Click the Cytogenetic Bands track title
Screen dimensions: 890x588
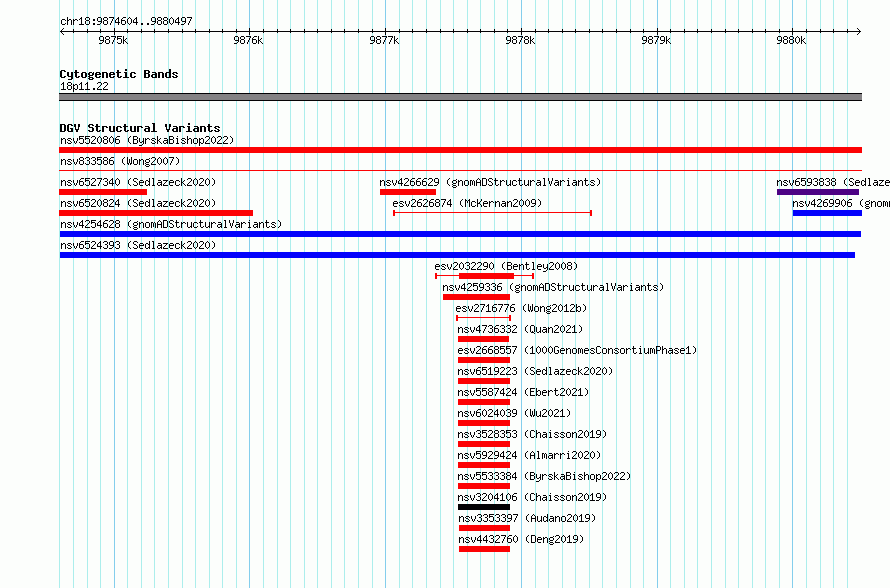tap(119, 74)
